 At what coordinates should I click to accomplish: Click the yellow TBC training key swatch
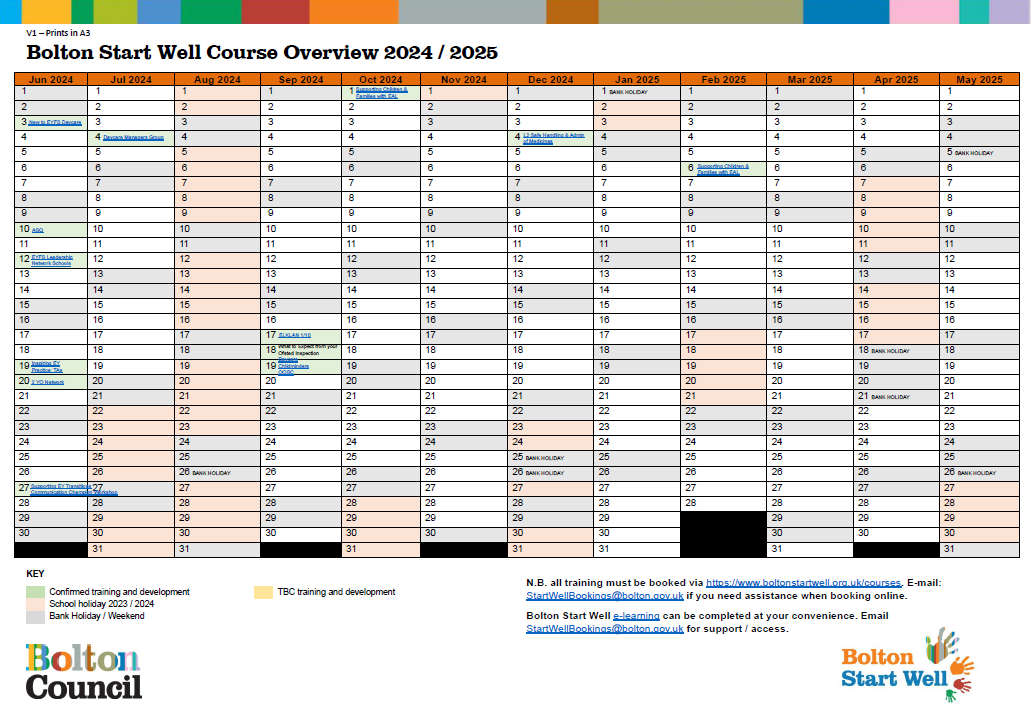264,592
